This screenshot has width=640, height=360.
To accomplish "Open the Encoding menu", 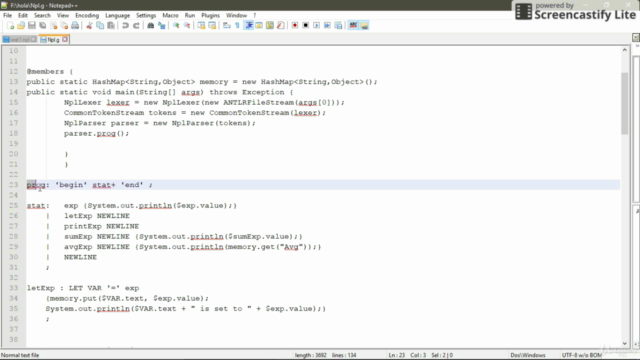I will 87,16.
